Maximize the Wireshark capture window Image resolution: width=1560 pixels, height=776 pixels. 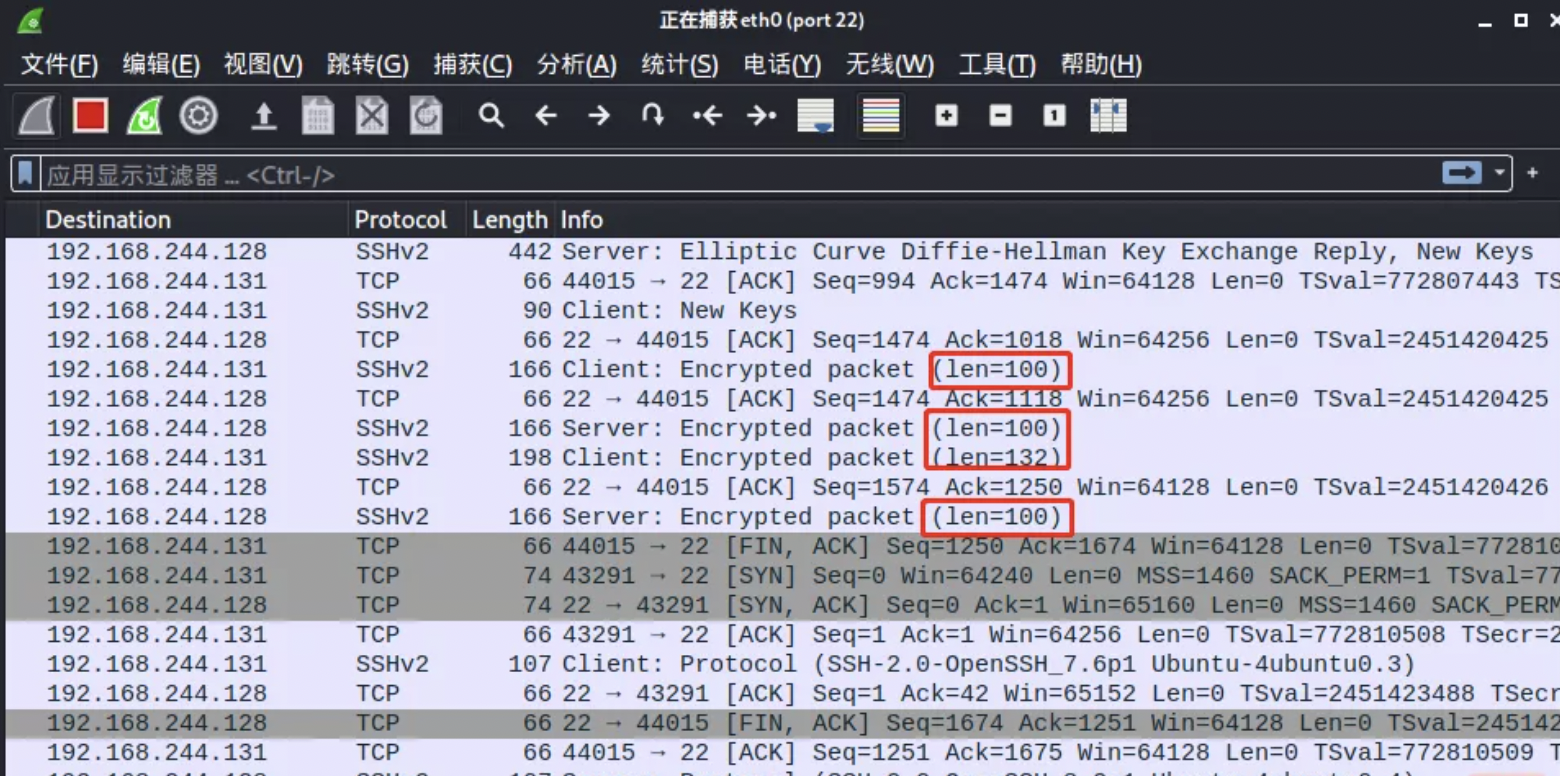[x=1521, y=20]
